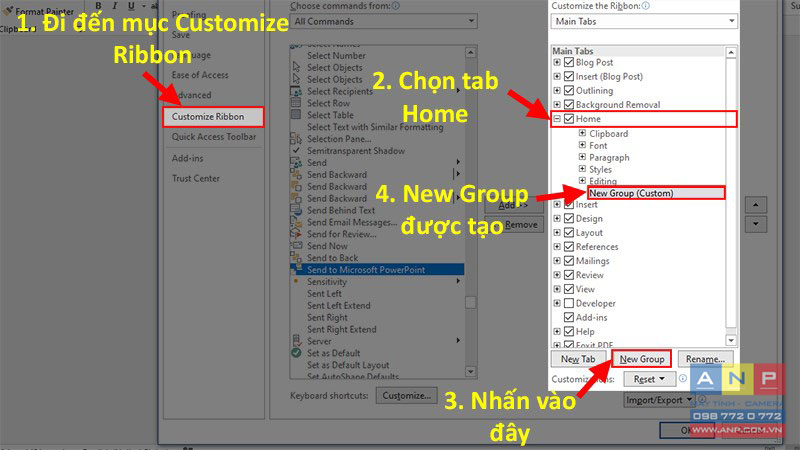Expand the Review tab node
This screenshot has height=450, width=800.
click(557, 275)
